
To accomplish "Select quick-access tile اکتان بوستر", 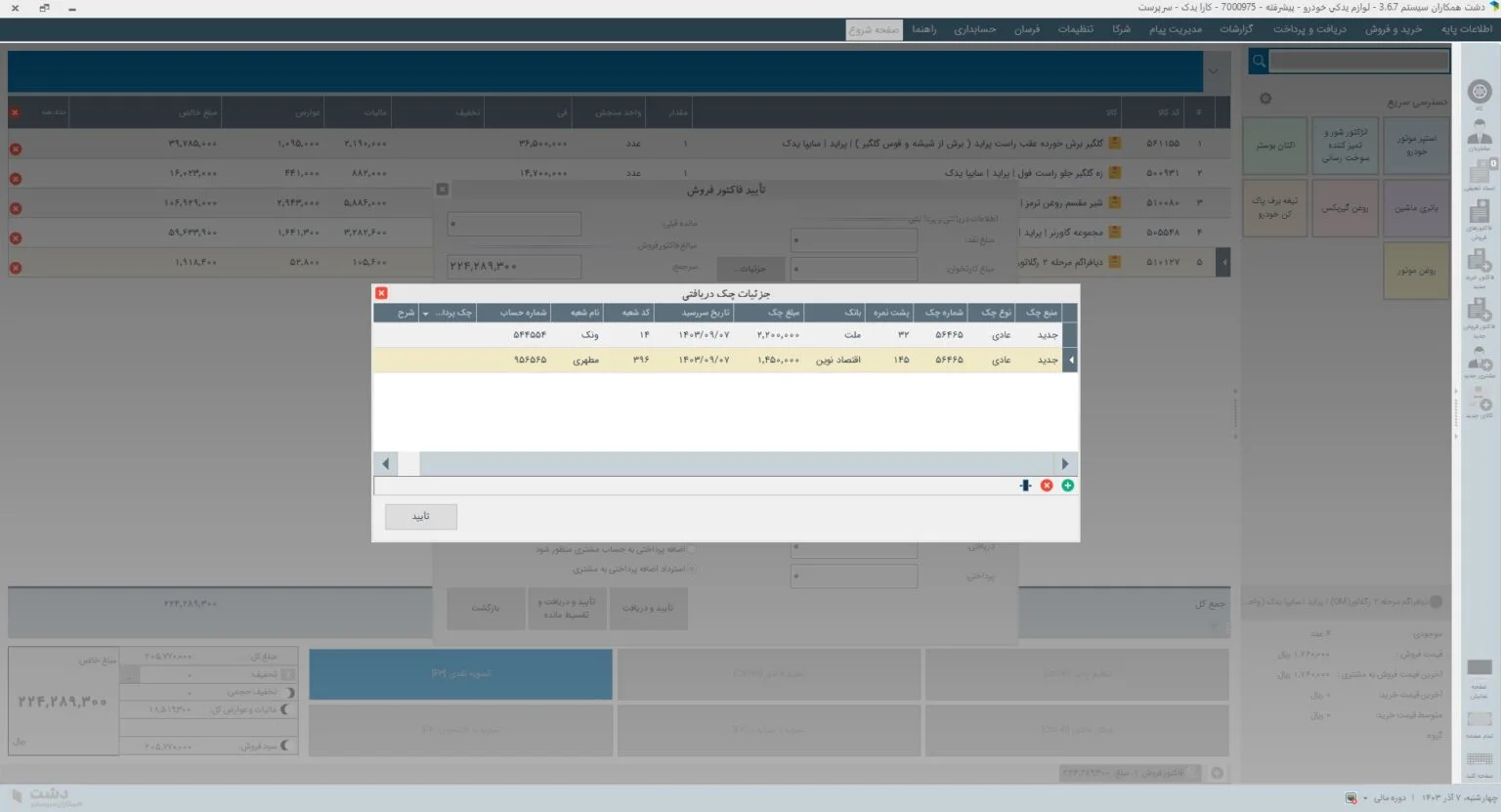I will [x=1275, y=145].
